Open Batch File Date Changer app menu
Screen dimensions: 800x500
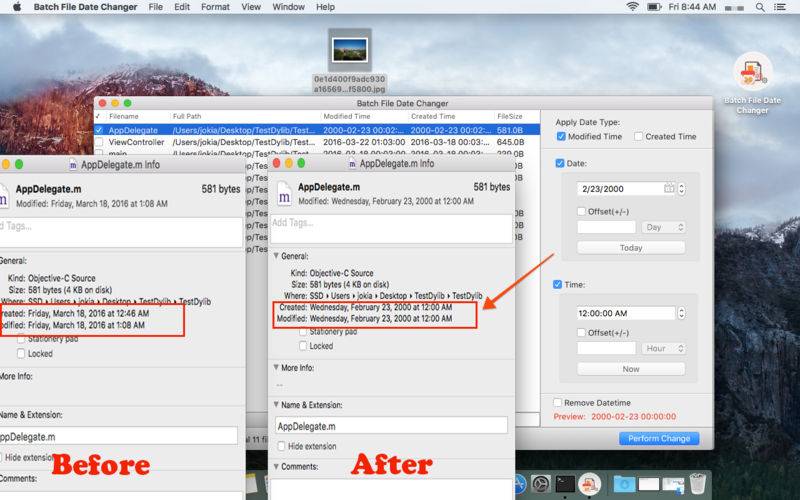click(85, 7)
